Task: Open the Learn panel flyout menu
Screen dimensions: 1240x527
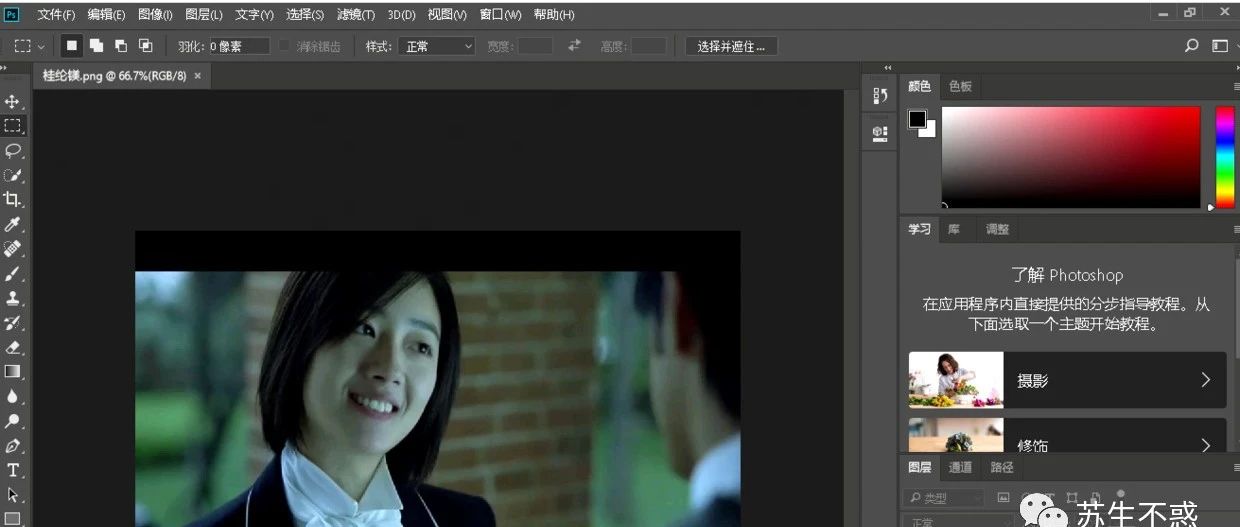Action: [1235, 229]
